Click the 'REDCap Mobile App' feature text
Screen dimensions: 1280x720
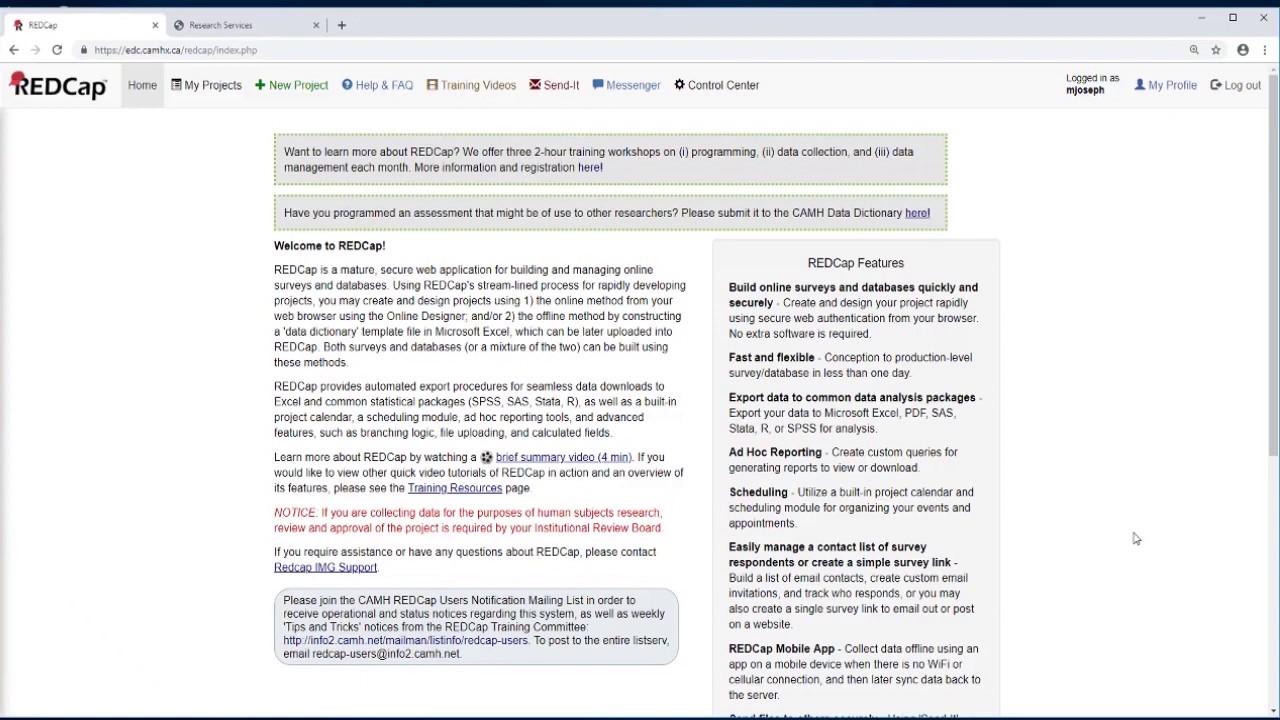782,649
